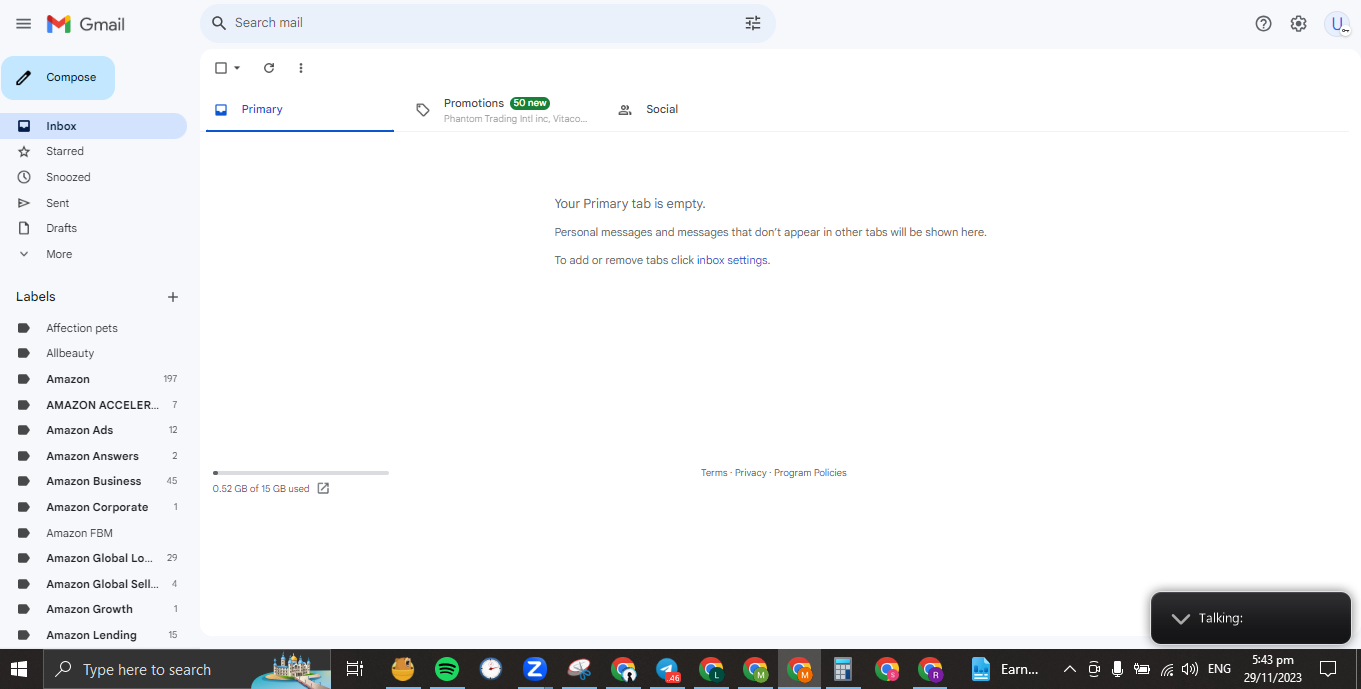1361x689 pixels.
Task: Tick the select all messages checkbox
Action: pos(221,68)
